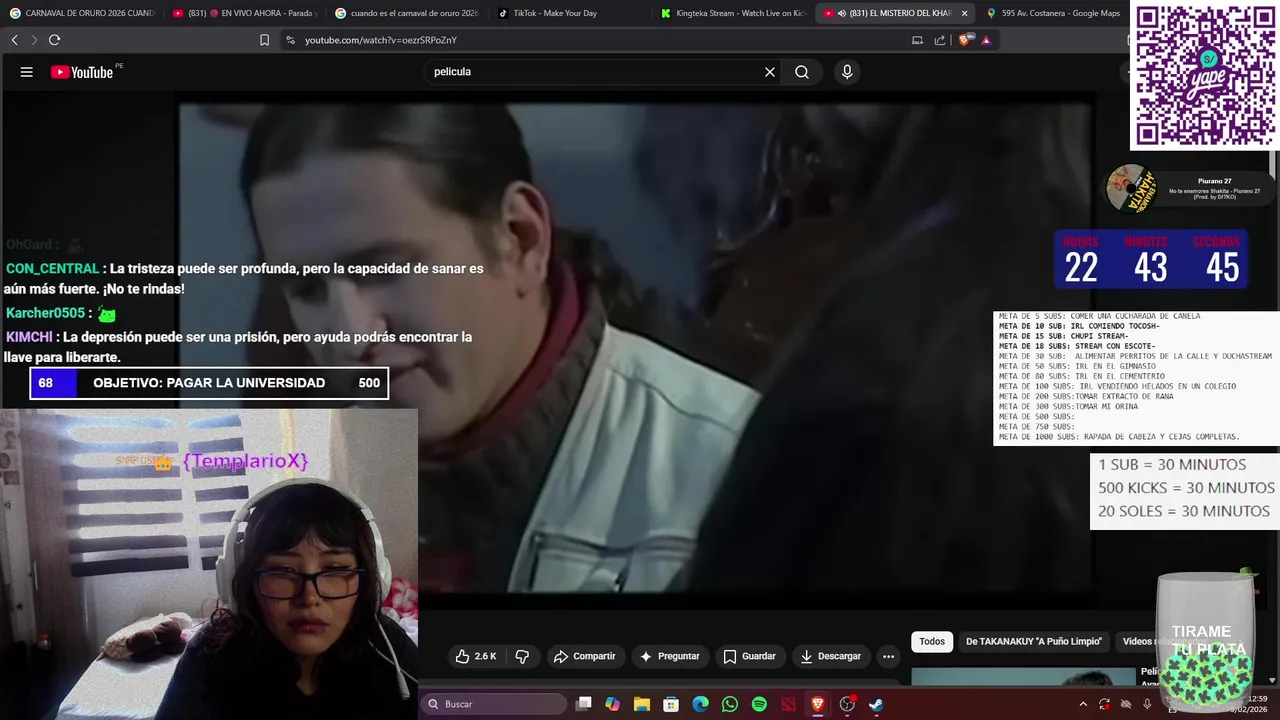Show hidden system tray icons
This screenshot has width=1280, height=720.
1082,704
